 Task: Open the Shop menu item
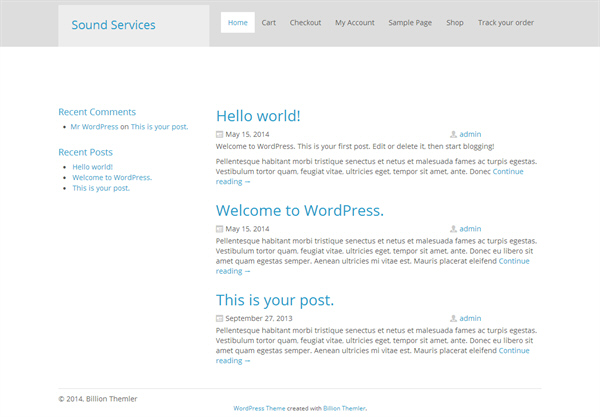point(455,23)
